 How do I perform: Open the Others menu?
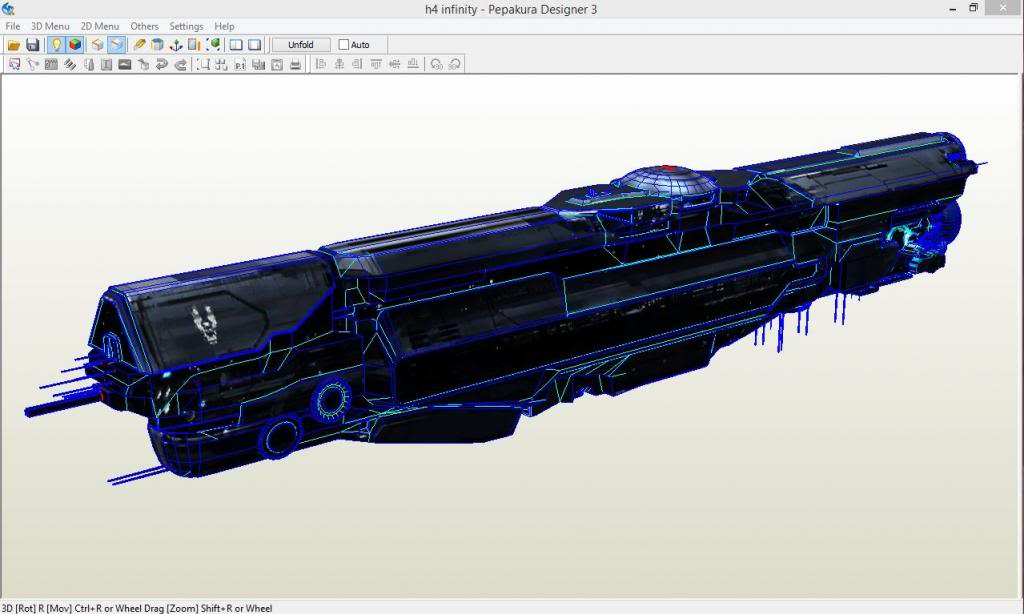(x=144, y=26)
